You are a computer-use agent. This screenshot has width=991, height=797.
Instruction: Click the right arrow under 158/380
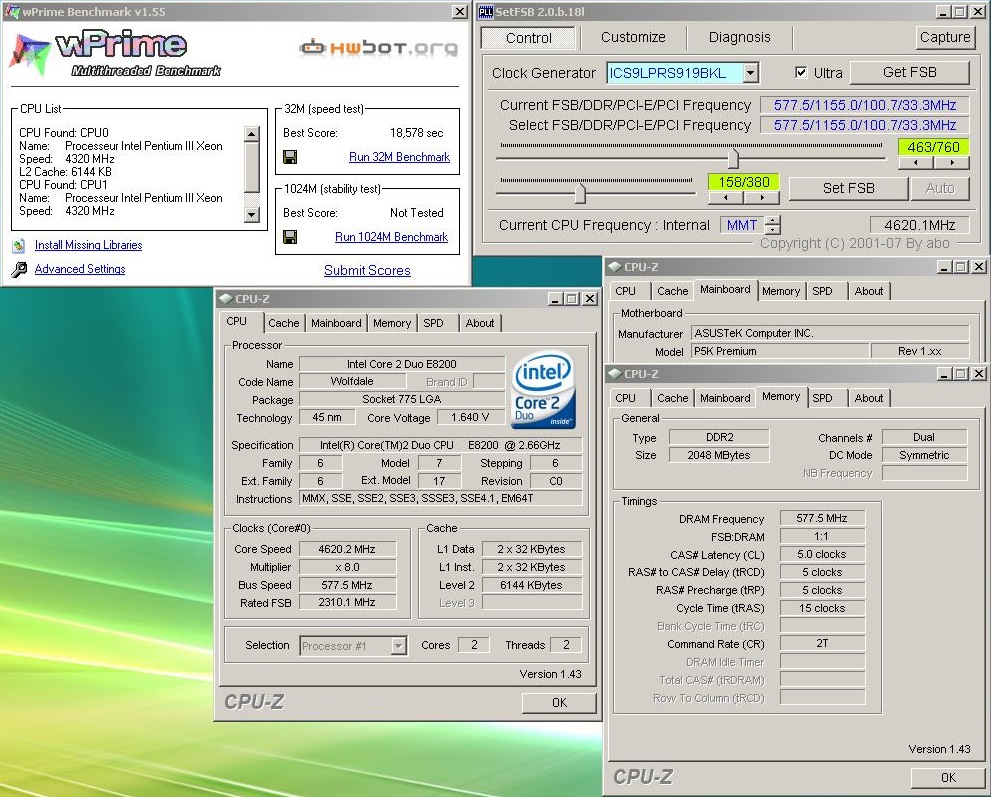tap(762, 198)
